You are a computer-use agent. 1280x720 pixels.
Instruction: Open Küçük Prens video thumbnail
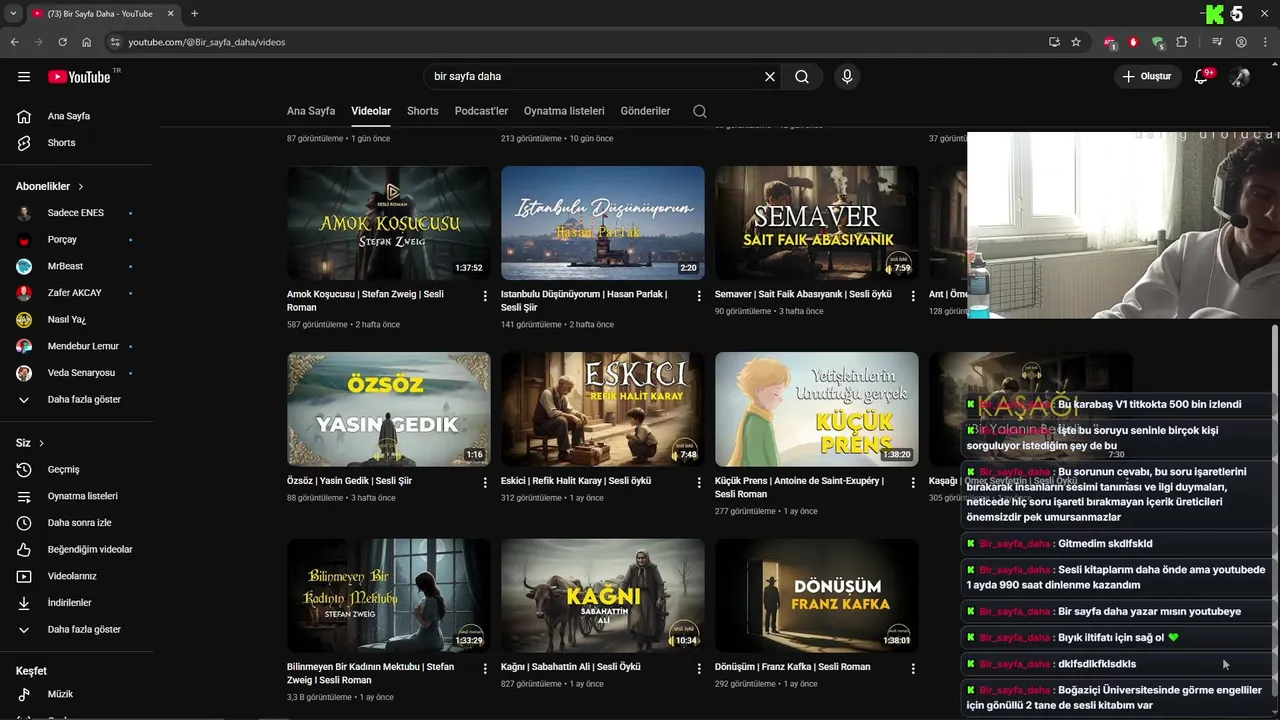tap(817, 409)
